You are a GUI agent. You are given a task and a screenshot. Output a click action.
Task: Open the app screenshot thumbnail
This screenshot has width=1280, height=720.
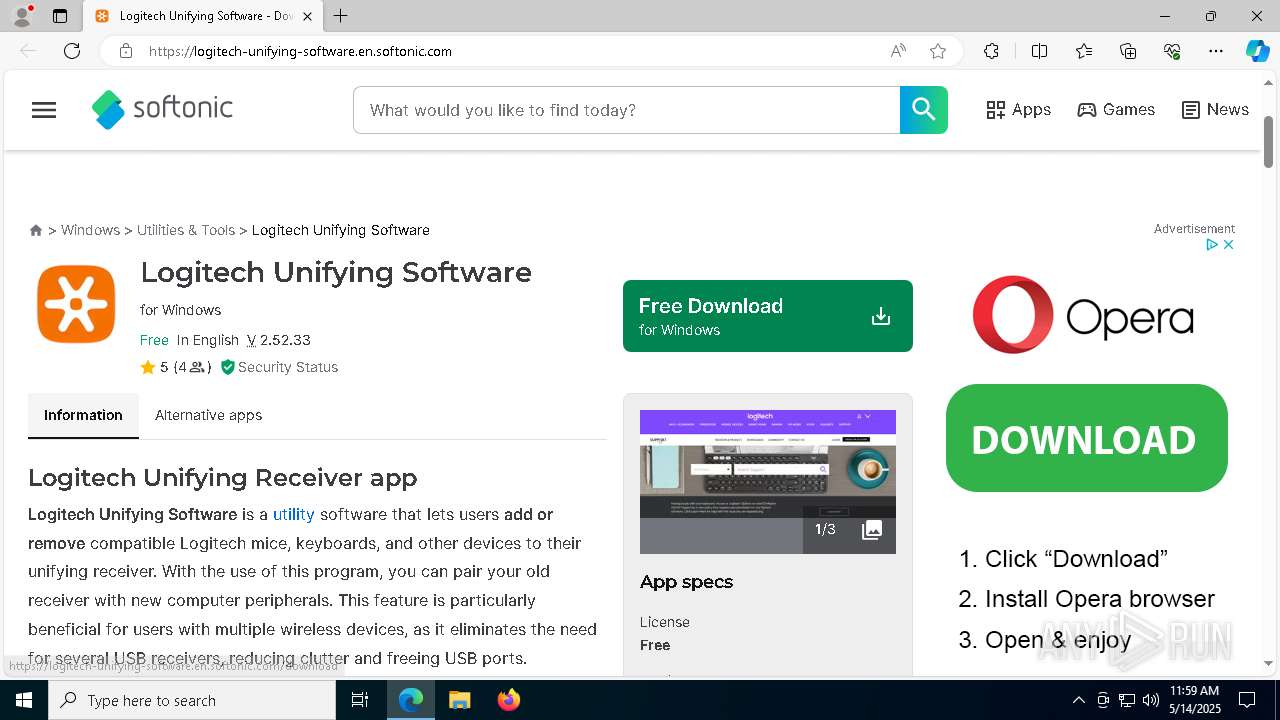coord(767,481)
